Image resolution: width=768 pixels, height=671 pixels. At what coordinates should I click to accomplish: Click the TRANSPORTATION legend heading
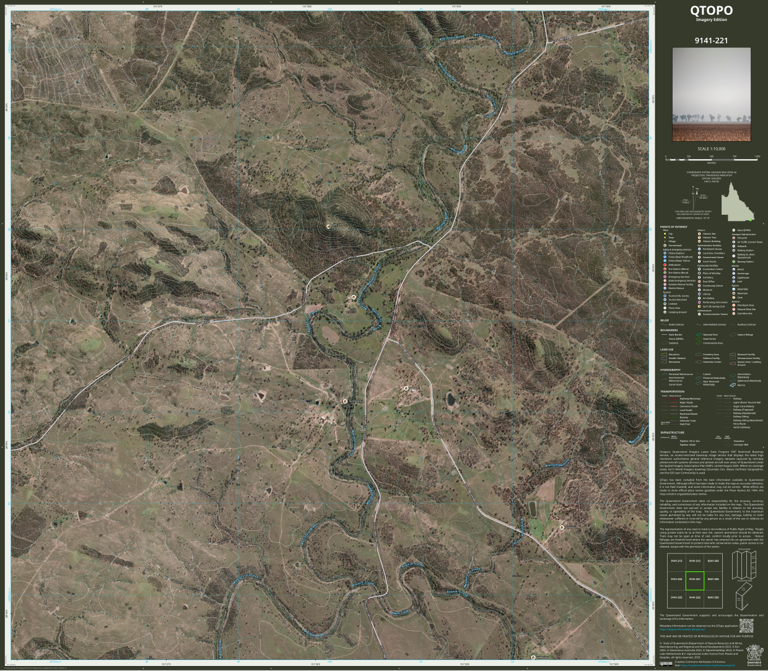(672, 391)
